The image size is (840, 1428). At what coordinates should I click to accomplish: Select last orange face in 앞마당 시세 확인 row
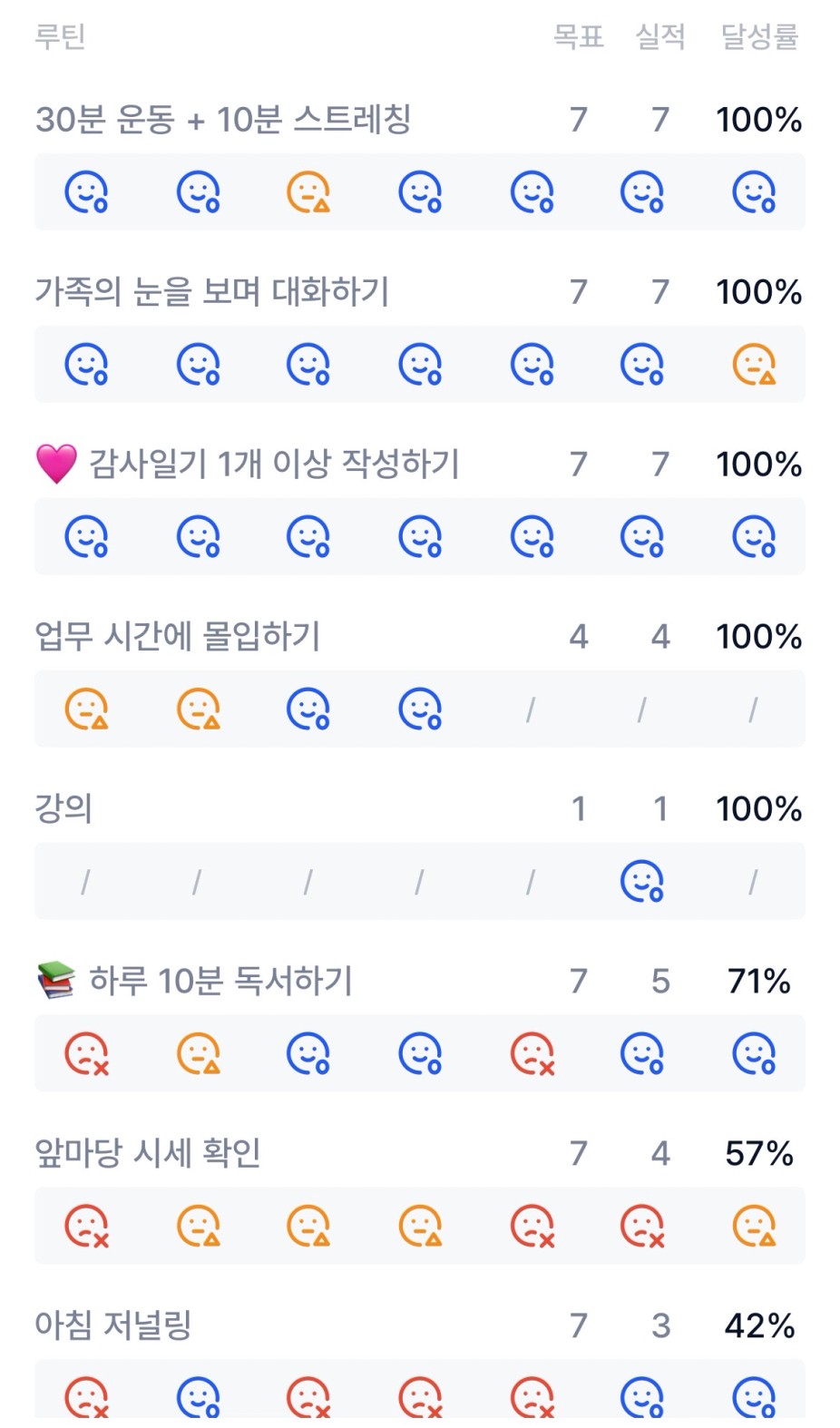coord(754,1226)
